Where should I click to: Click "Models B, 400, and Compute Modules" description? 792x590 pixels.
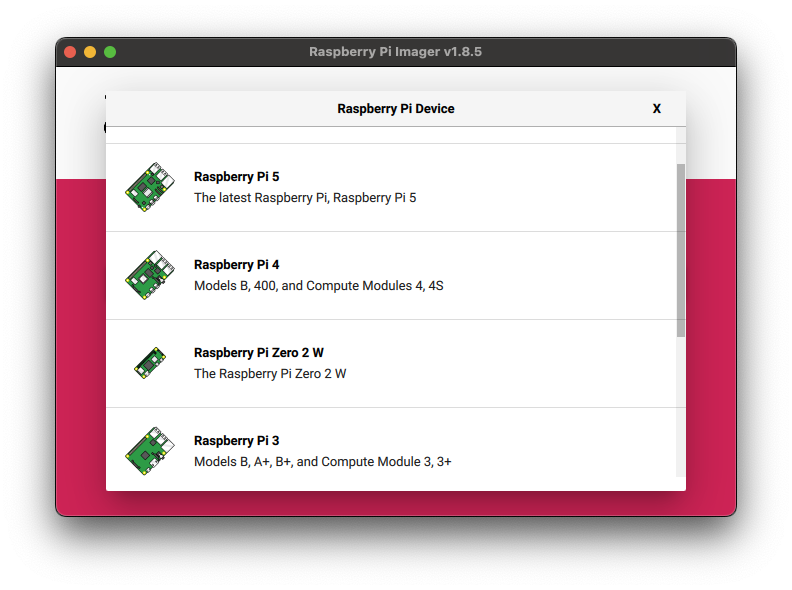318,286
